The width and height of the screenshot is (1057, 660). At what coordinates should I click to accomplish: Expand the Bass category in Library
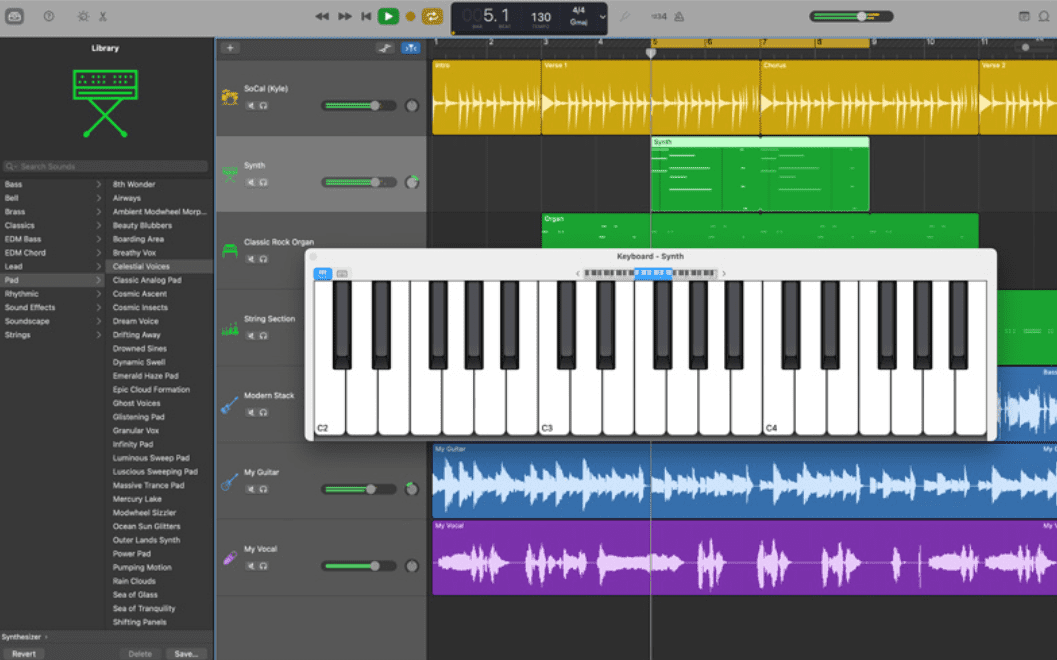tap(98, 185)
